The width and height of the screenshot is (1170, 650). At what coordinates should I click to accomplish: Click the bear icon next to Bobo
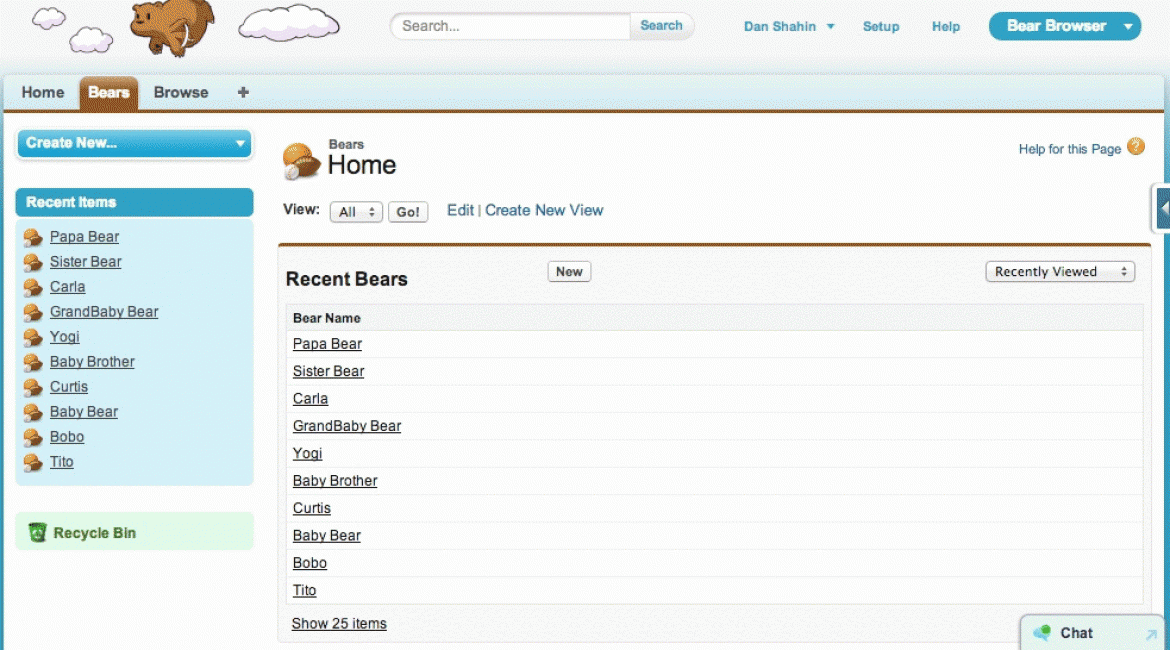(32, 437)
